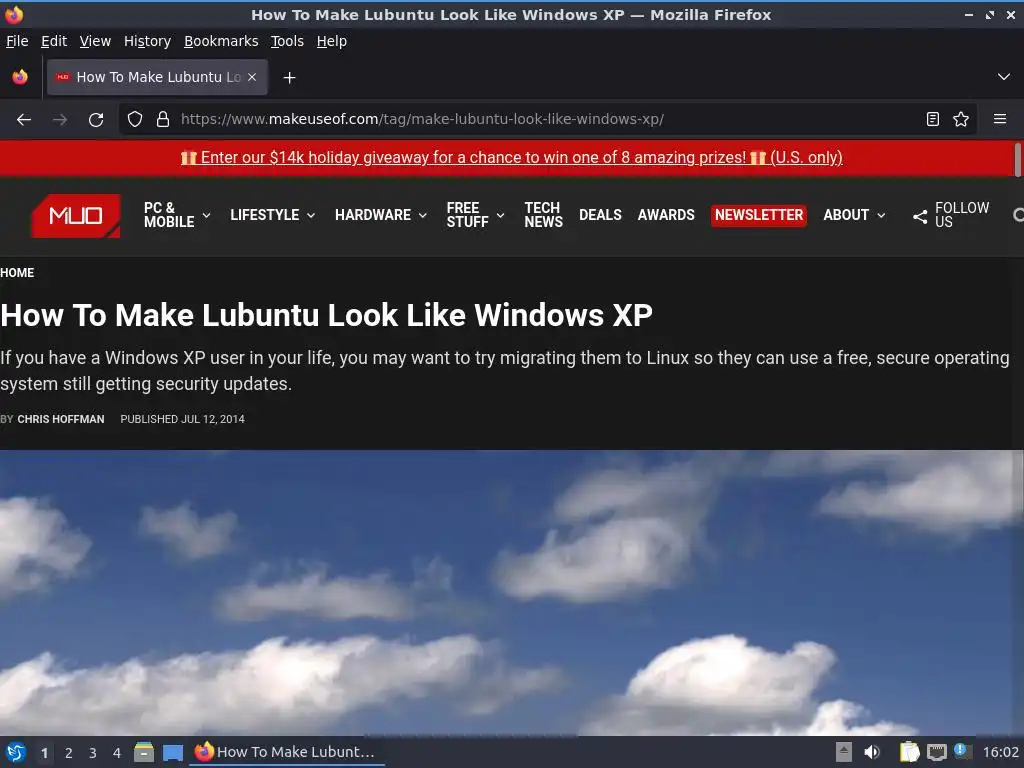Image resolution: width=1024 pixels, height=768 pixels.
Task: Switch to virtual desktop 4
Action: tap(117, 753)
